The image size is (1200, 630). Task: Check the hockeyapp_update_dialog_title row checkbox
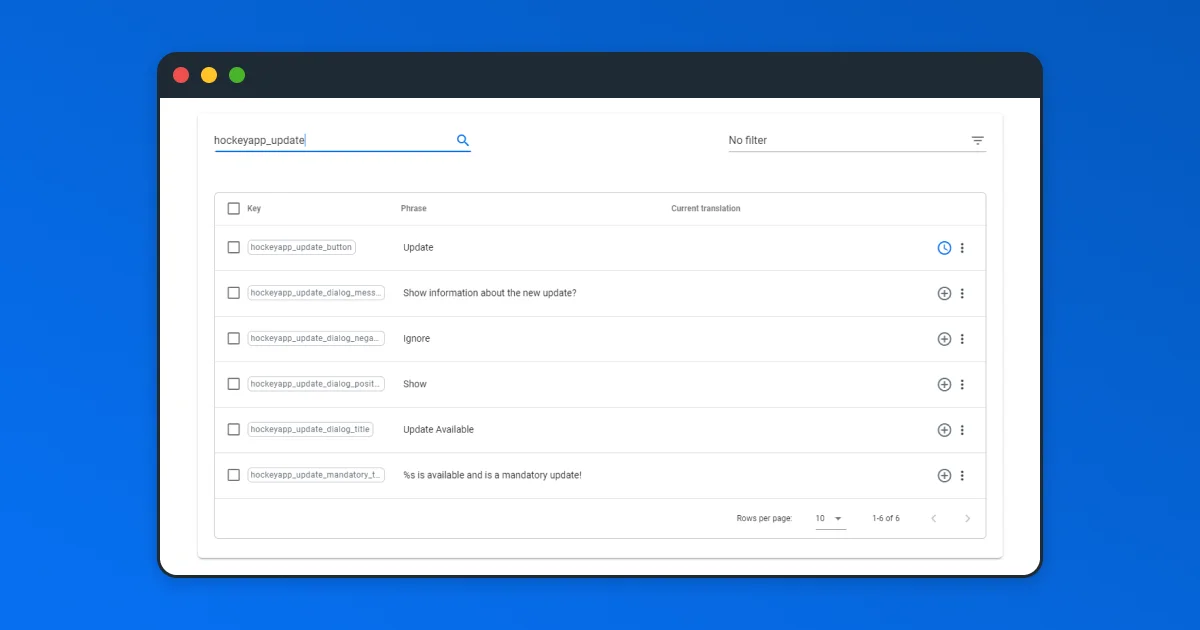[x=234, y=429]
